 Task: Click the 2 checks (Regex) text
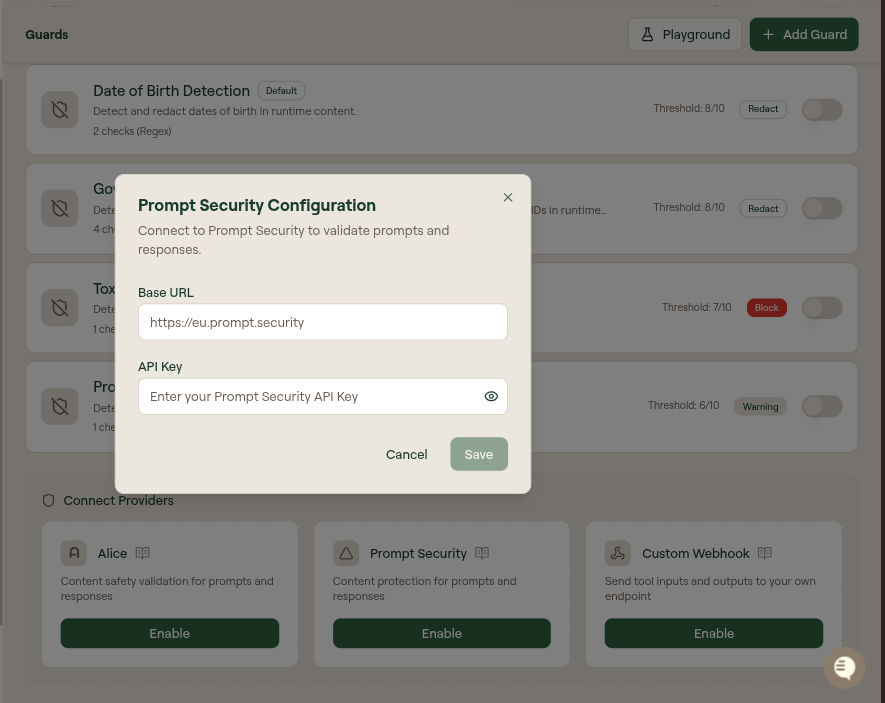(132, 131)
